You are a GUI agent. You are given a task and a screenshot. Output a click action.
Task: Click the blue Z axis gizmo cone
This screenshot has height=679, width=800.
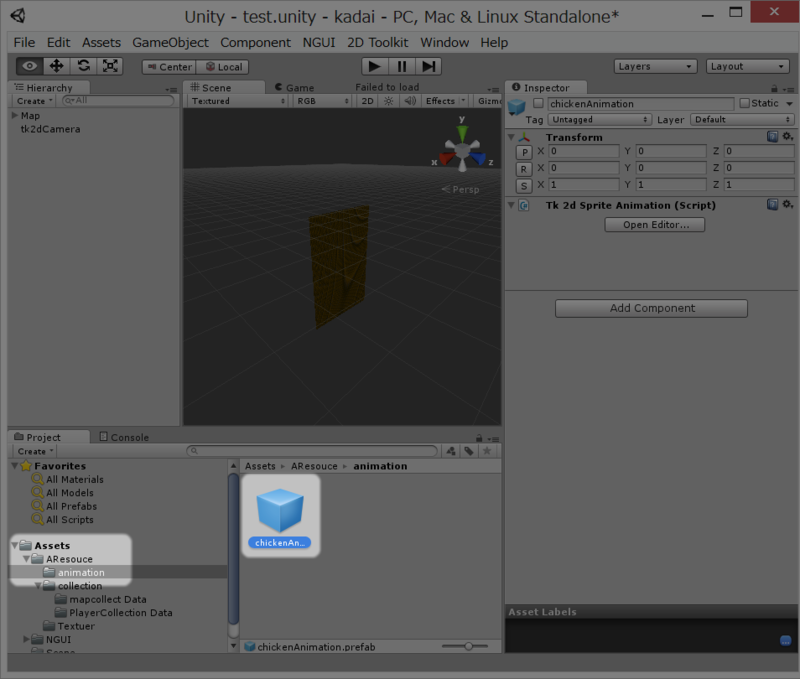(478, 159)
